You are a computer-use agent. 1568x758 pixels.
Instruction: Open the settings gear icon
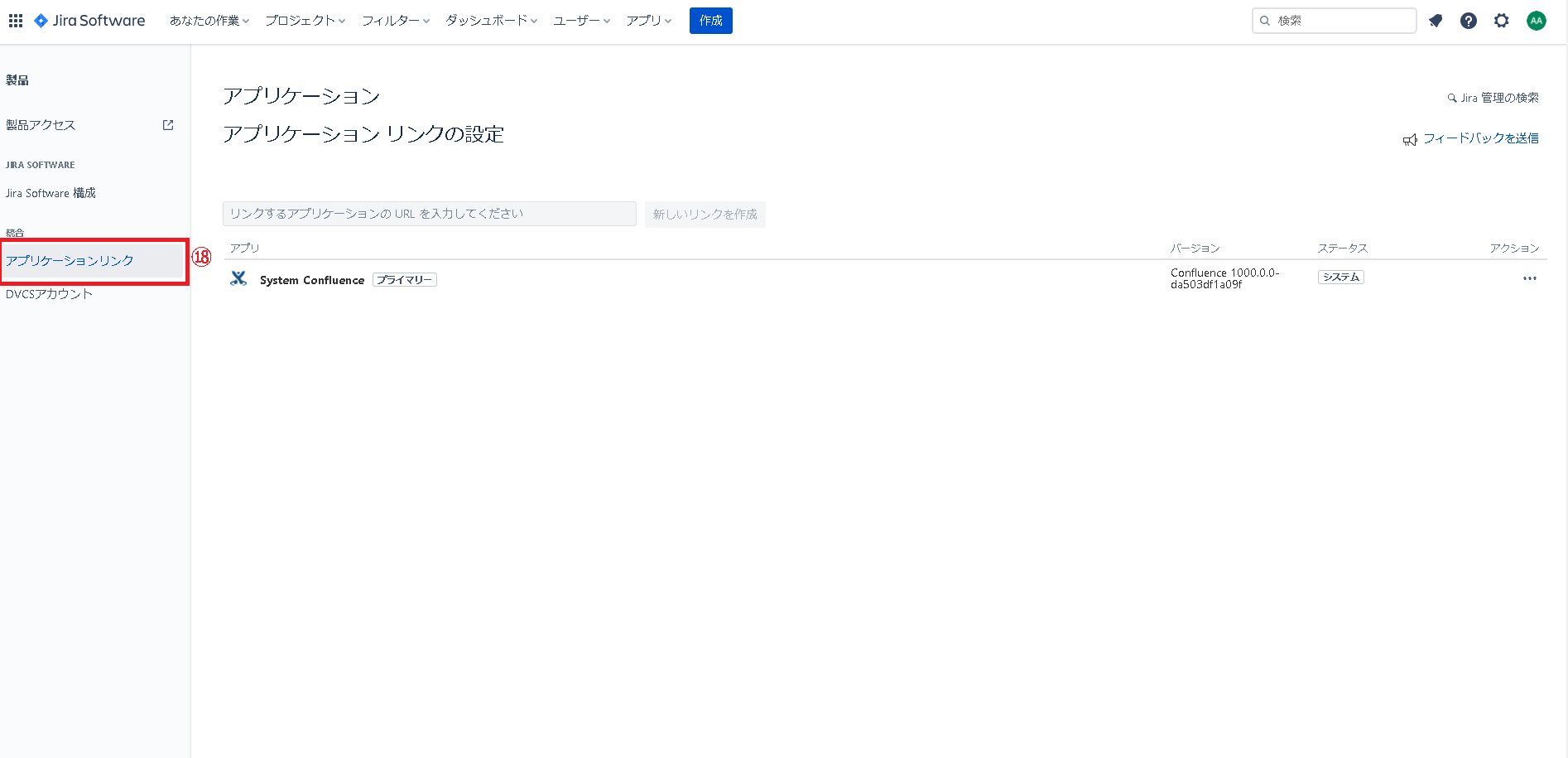coord(1502,21)
